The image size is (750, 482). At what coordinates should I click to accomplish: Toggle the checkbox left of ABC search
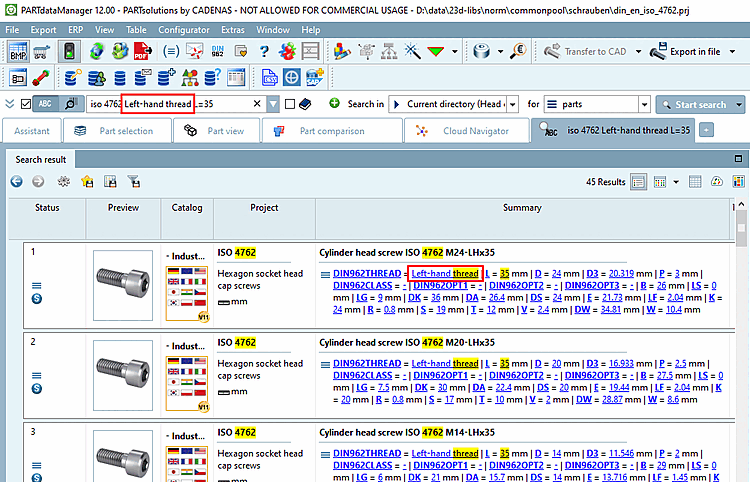[x=26, y=104]
